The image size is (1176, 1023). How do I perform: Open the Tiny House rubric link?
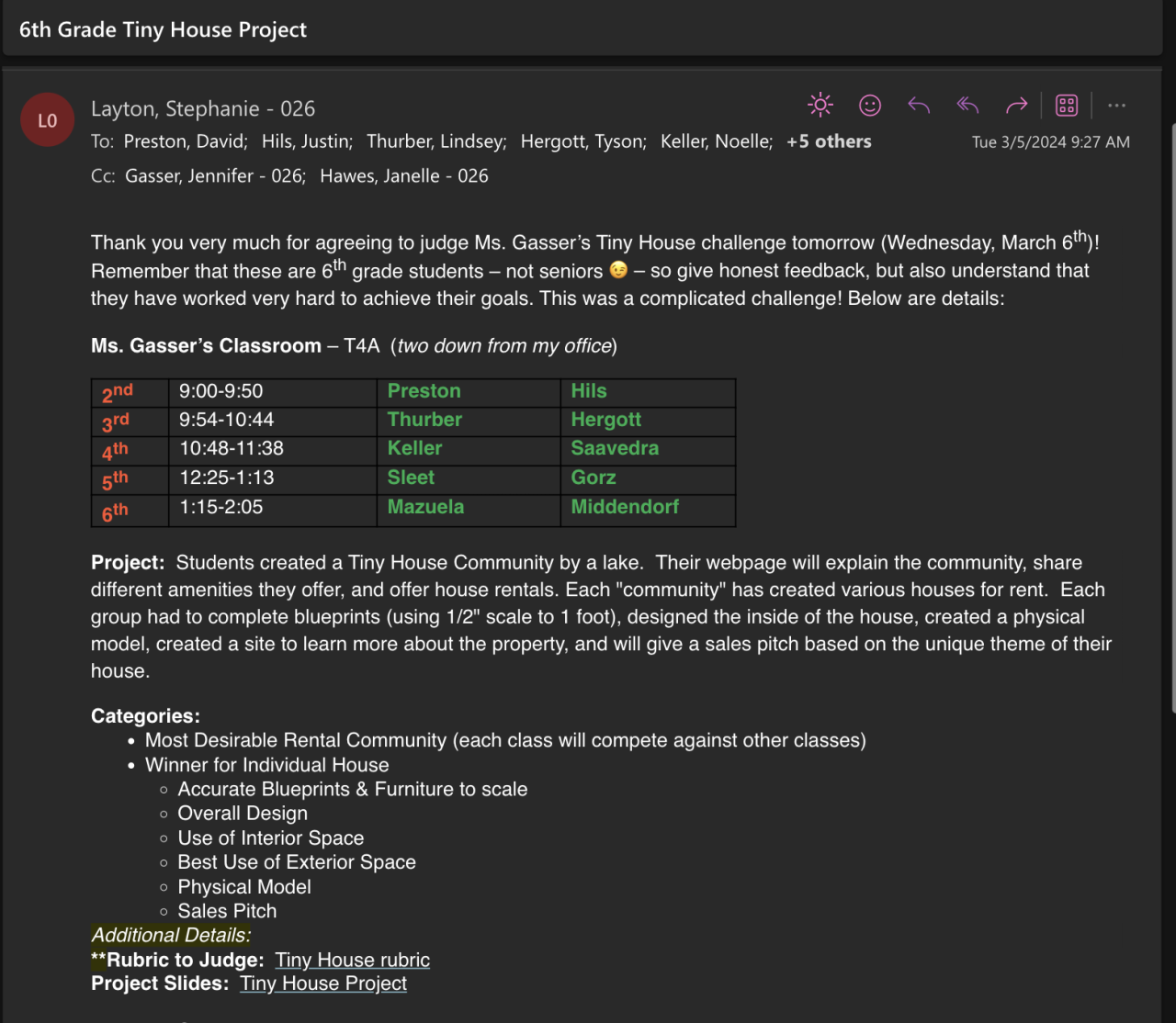click(x=352, y=960)
